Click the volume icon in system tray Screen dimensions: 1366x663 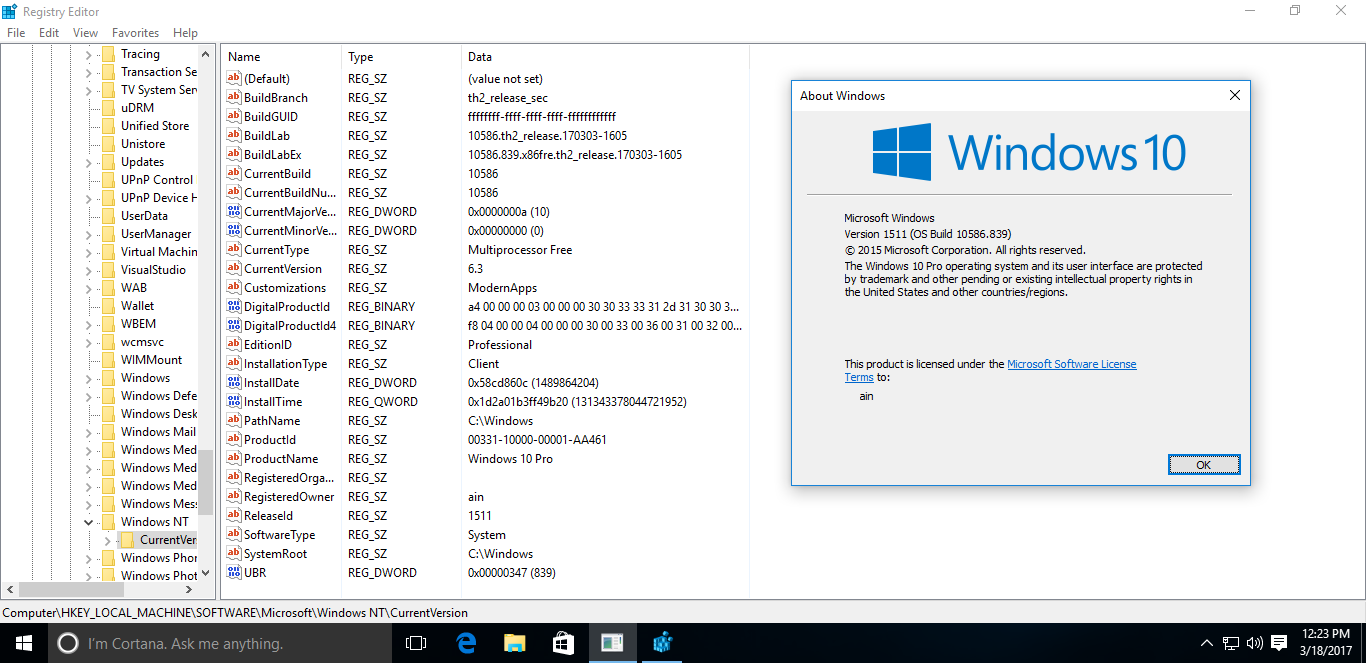click(x=1254, y=643)
